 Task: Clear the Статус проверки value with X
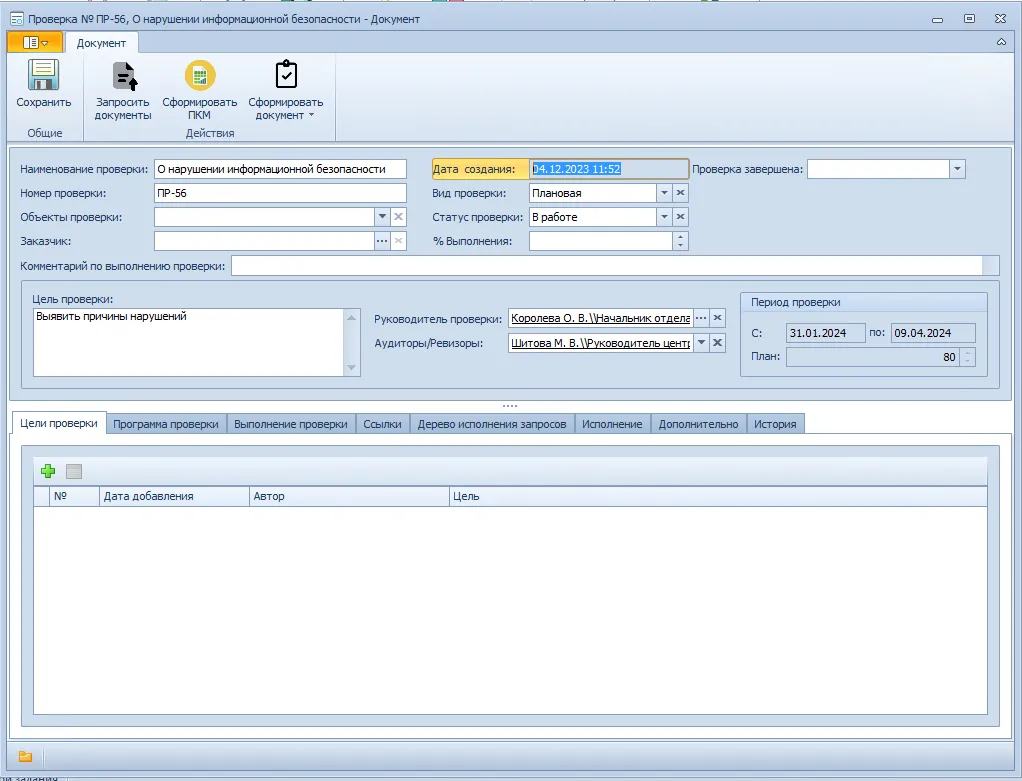coord(680,217)
